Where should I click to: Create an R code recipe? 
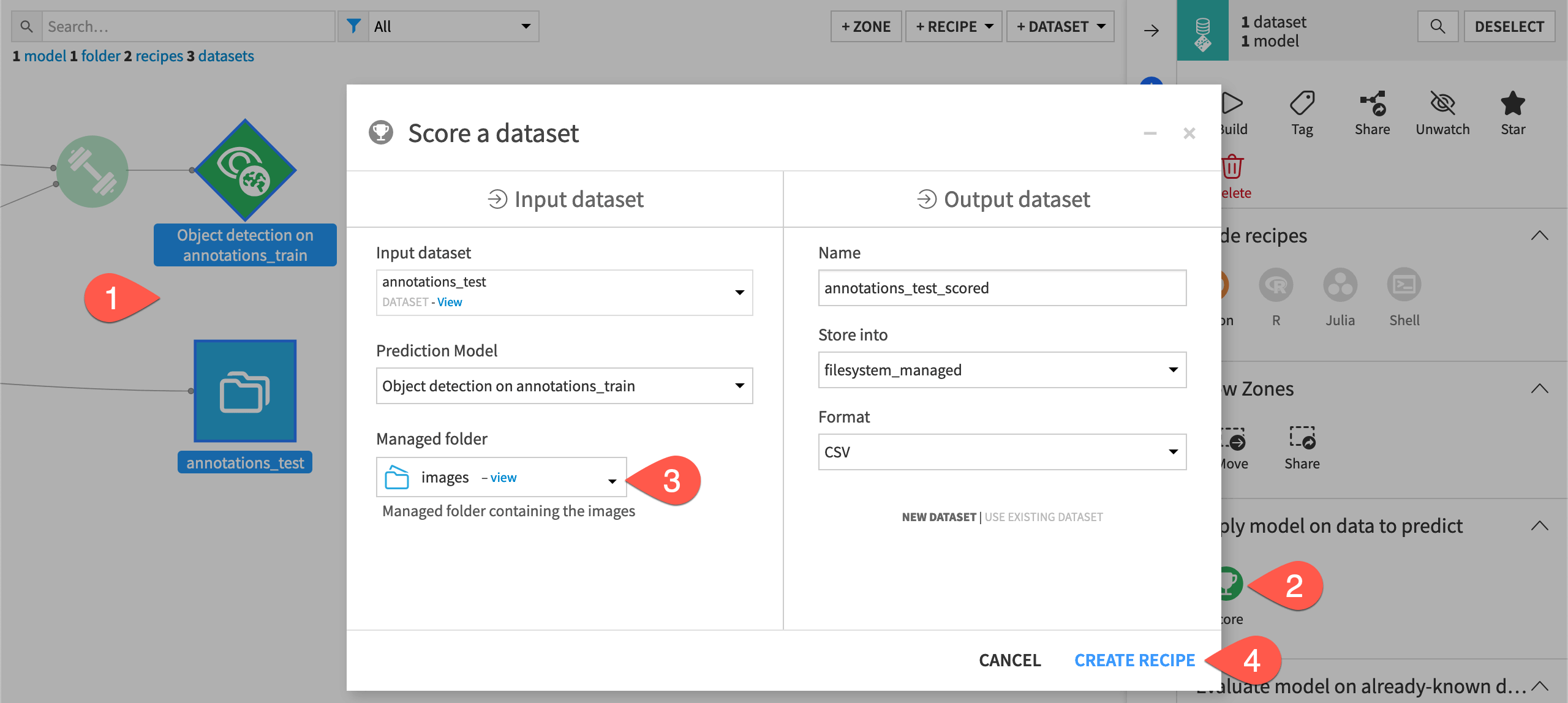1276,285
